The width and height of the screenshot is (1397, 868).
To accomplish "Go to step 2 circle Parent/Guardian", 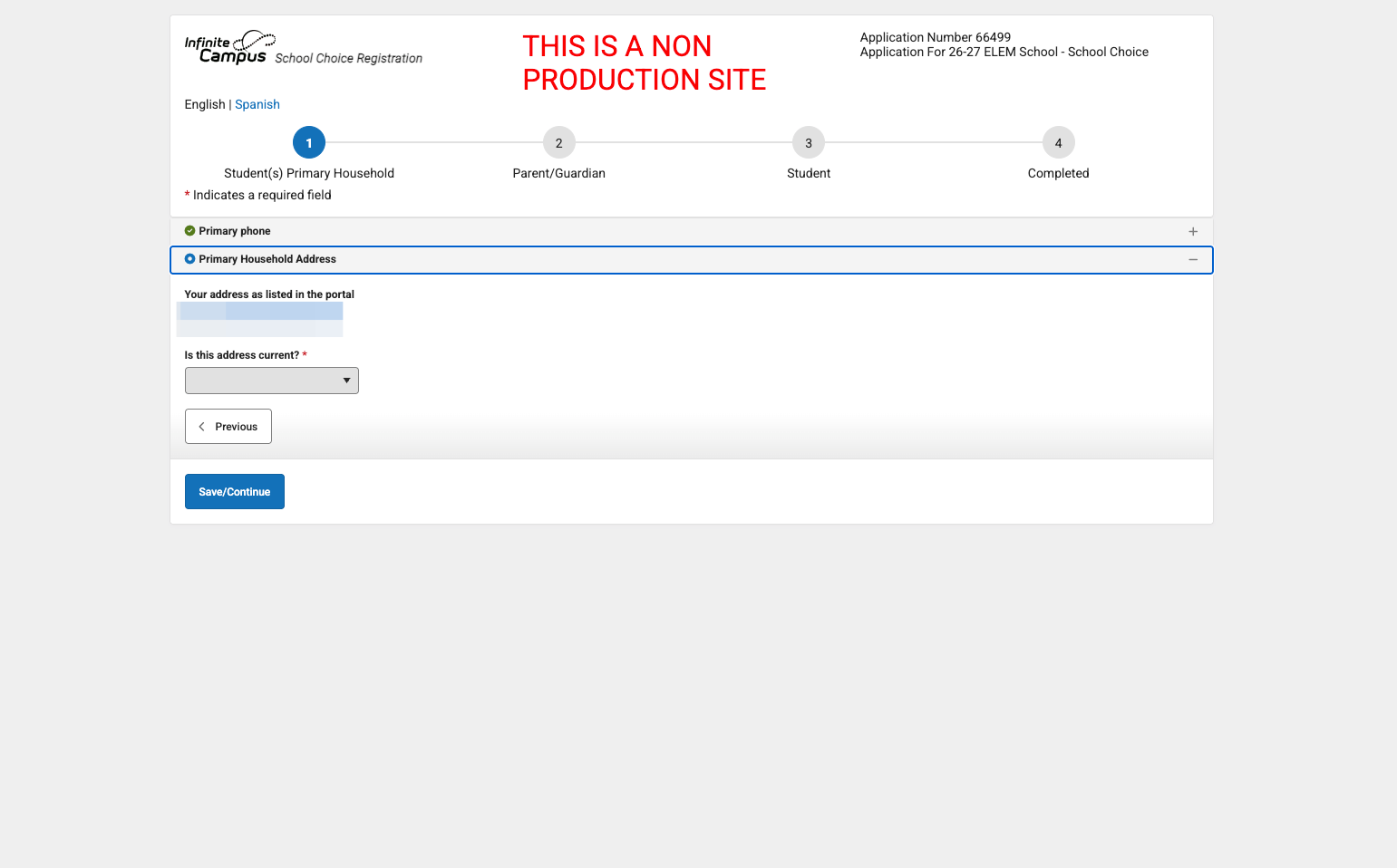I will click(559, 142).
